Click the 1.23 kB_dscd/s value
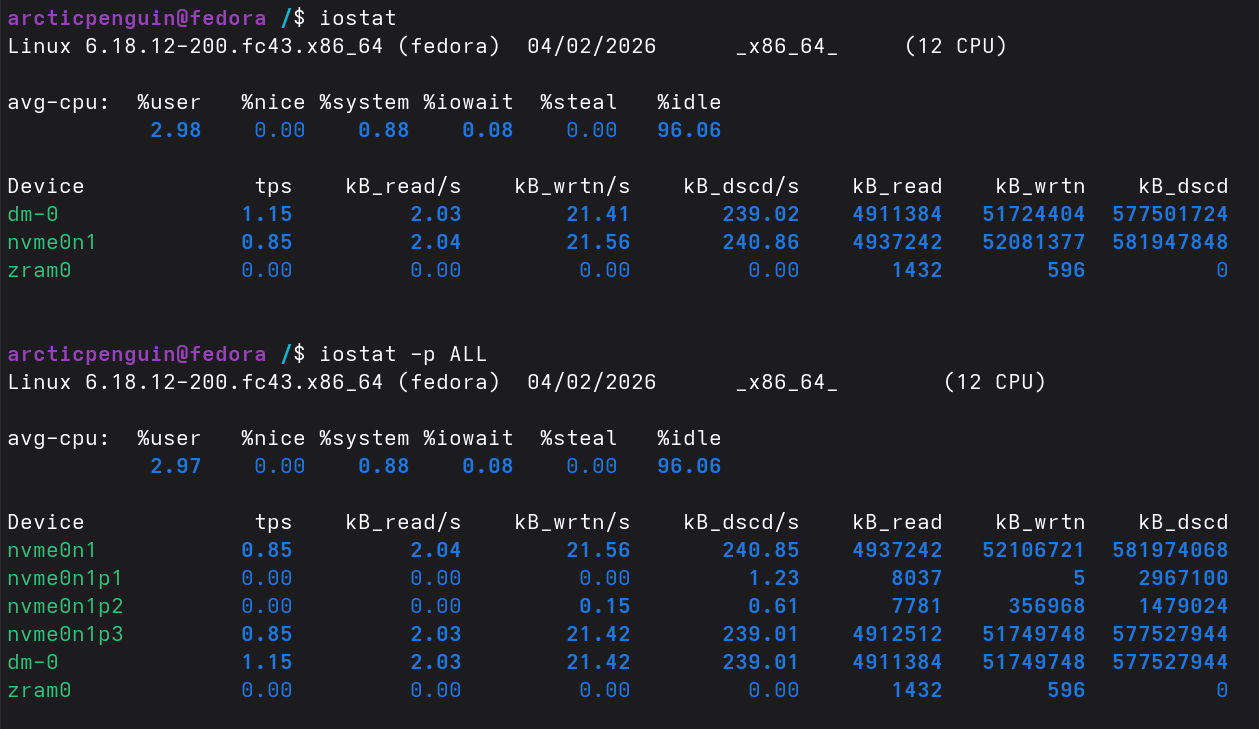The image size is (1259, 729). [774, 578]
